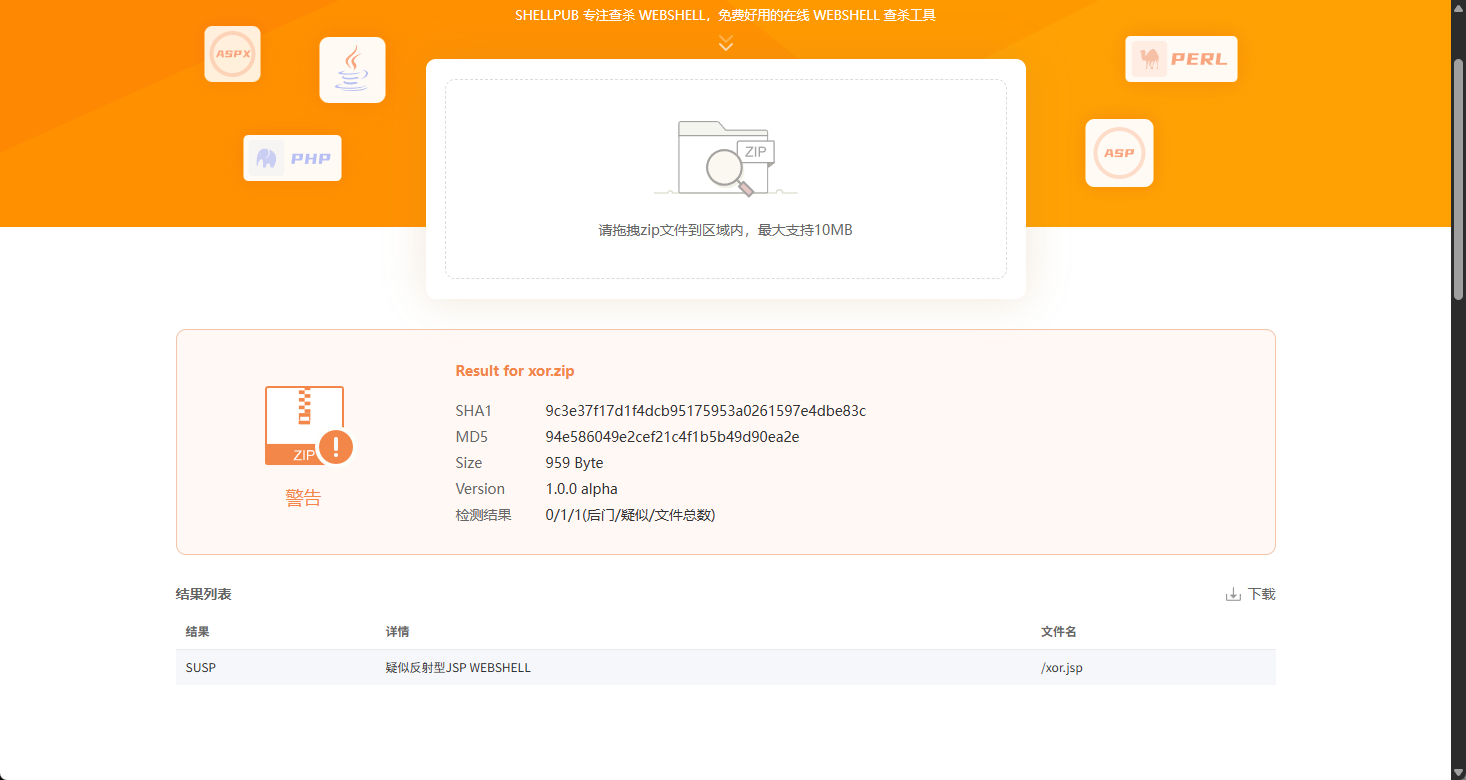1466x780 pixels.
Task: Click the ZIP folder magnifier icon
Action: click(726, 158)
